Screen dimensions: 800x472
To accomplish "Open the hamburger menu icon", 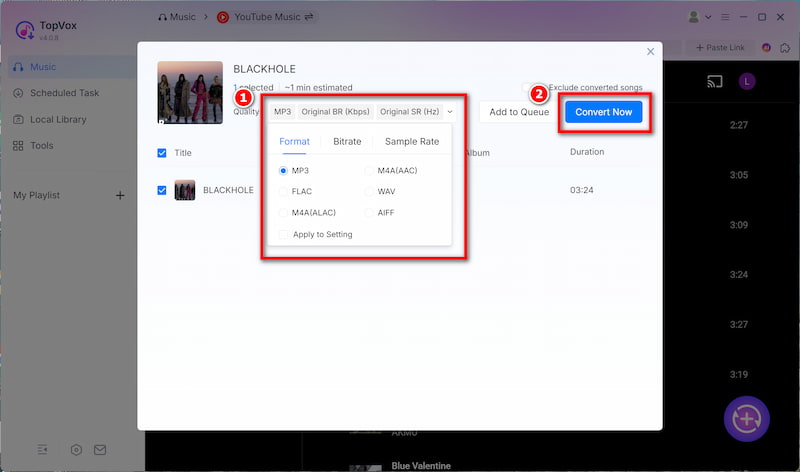I will tap(725, 17).
